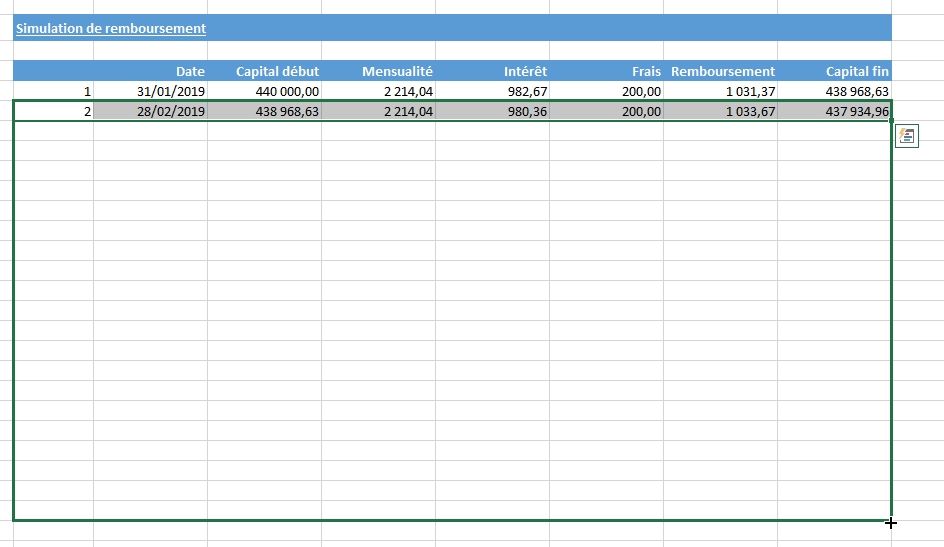Select the cell showing 1 033,67
The height and width of the screenshot is (547, 944).
(x=721, y=111)
